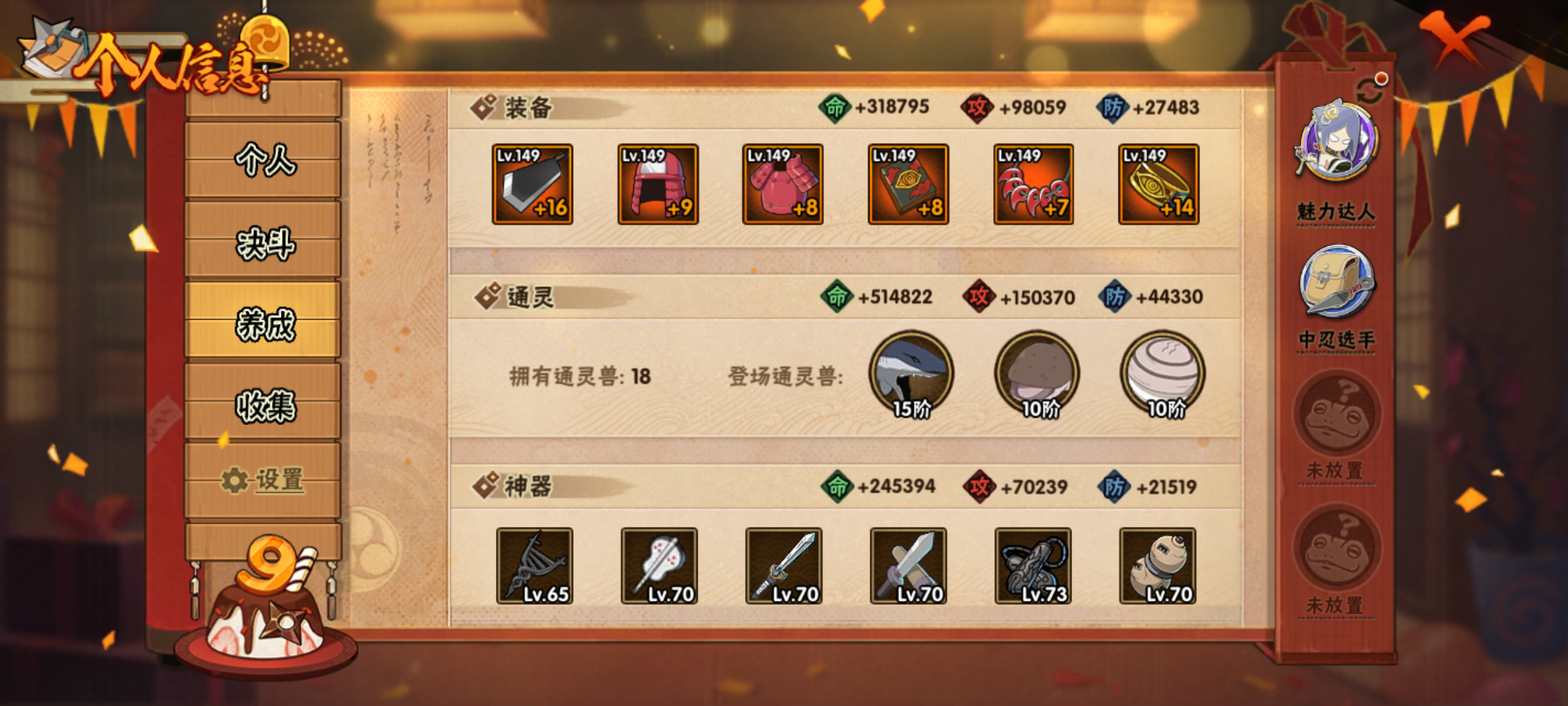
Task: Click the 9th anniversary cake icon
Action: (267, 605)
